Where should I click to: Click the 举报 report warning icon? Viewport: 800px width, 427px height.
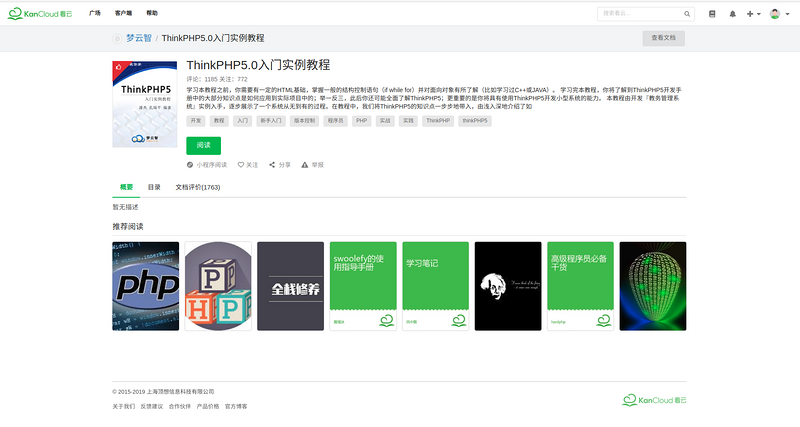tap(305, 165)
